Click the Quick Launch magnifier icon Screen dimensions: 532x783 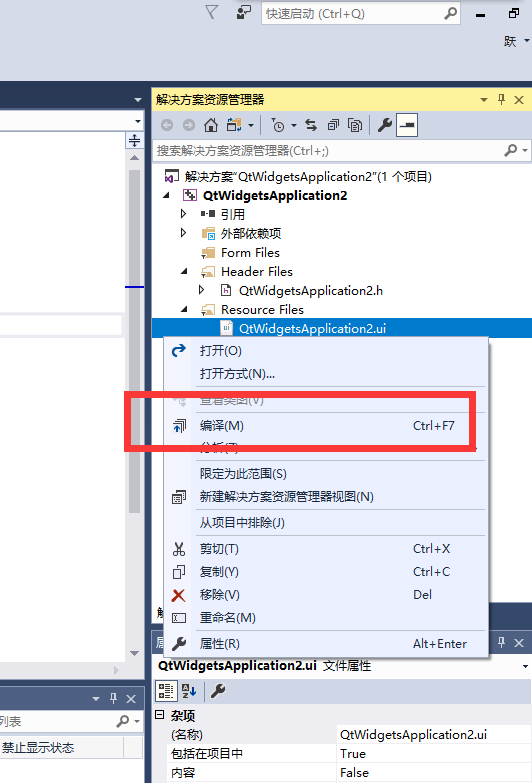click(x=450, y=13)
